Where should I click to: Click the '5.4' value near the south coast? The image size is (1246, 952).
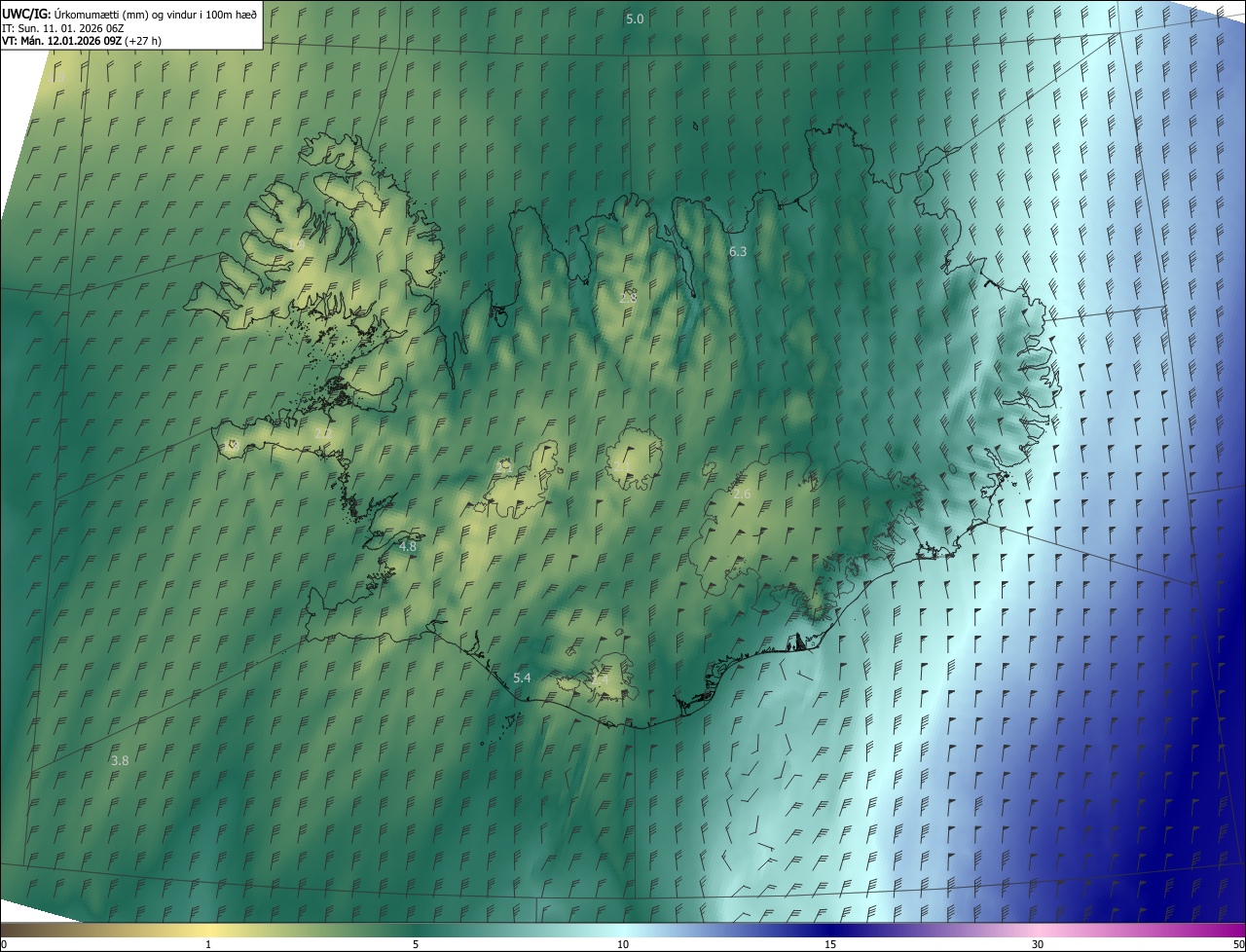pyautogui.click(x=522, y=677)
